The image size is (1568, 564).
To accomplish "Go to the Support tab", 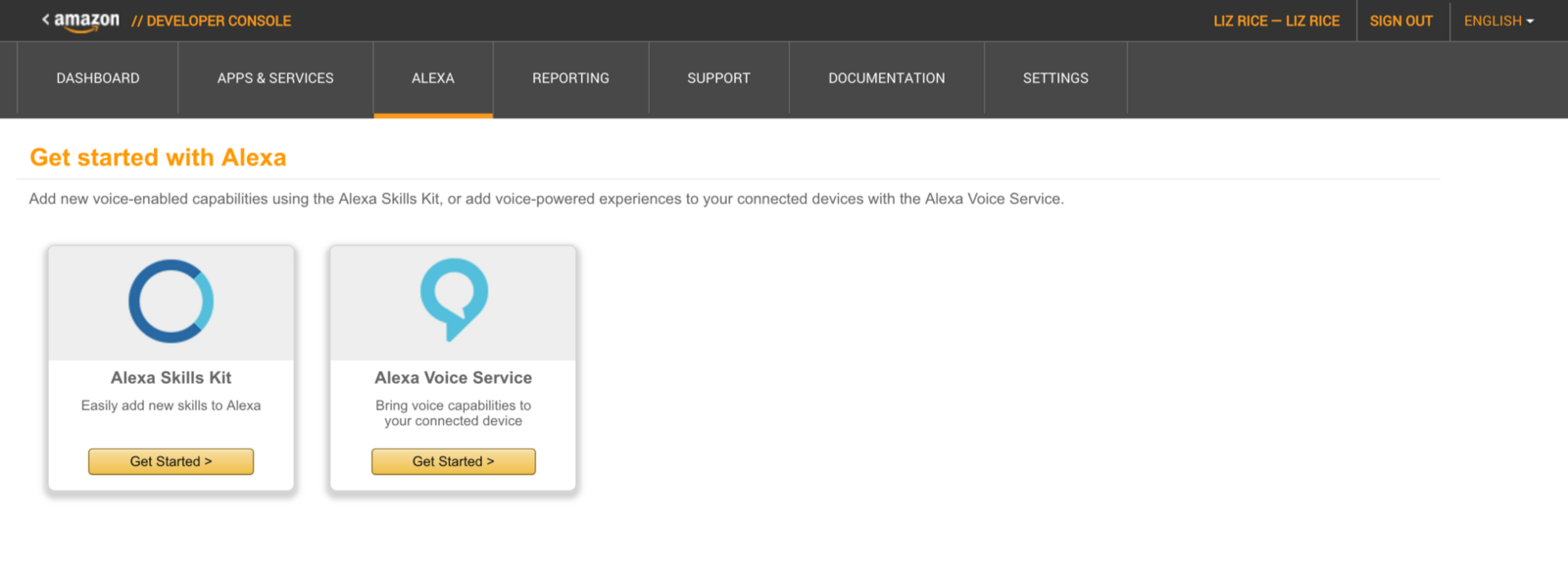I will [x=718, y=78].
